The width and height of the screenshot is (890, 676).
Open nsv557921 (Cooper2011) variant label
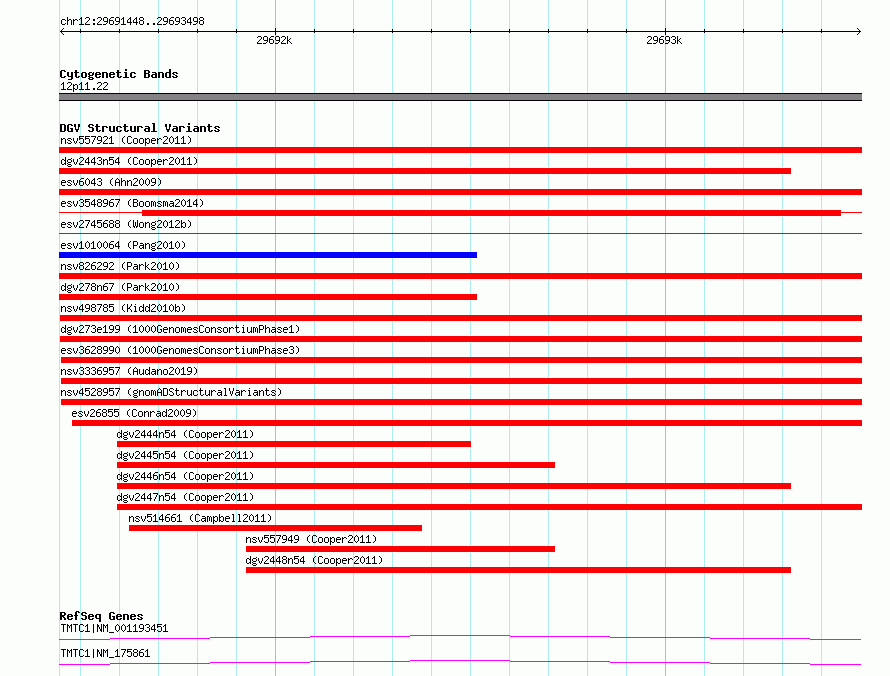click(126, 140)
